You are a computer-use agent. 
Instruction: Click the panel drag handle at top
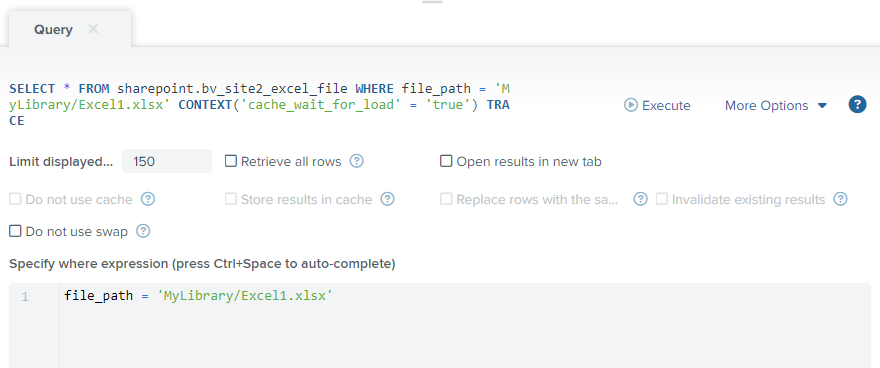(x=432, y=2)
